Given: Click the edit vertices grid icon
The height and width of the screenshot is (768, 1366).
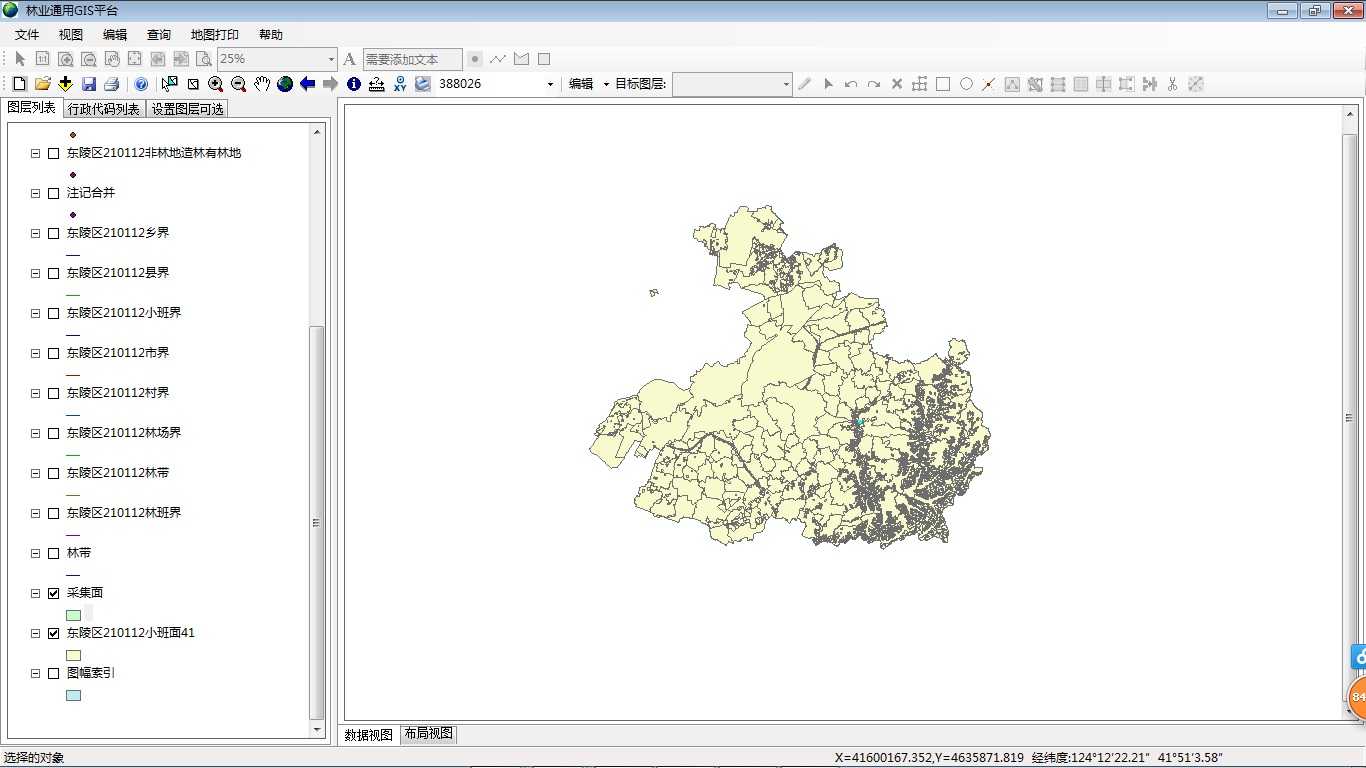Looking at the screenshot, I should tap(920, 84).
